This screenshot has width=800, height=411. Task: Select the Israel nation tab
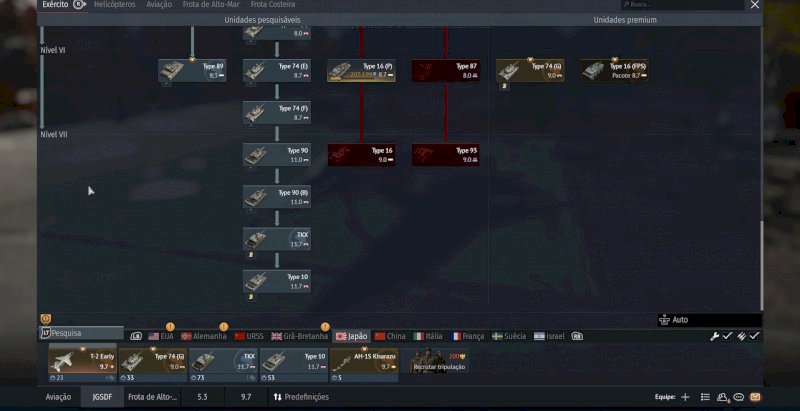pos(549,337)
